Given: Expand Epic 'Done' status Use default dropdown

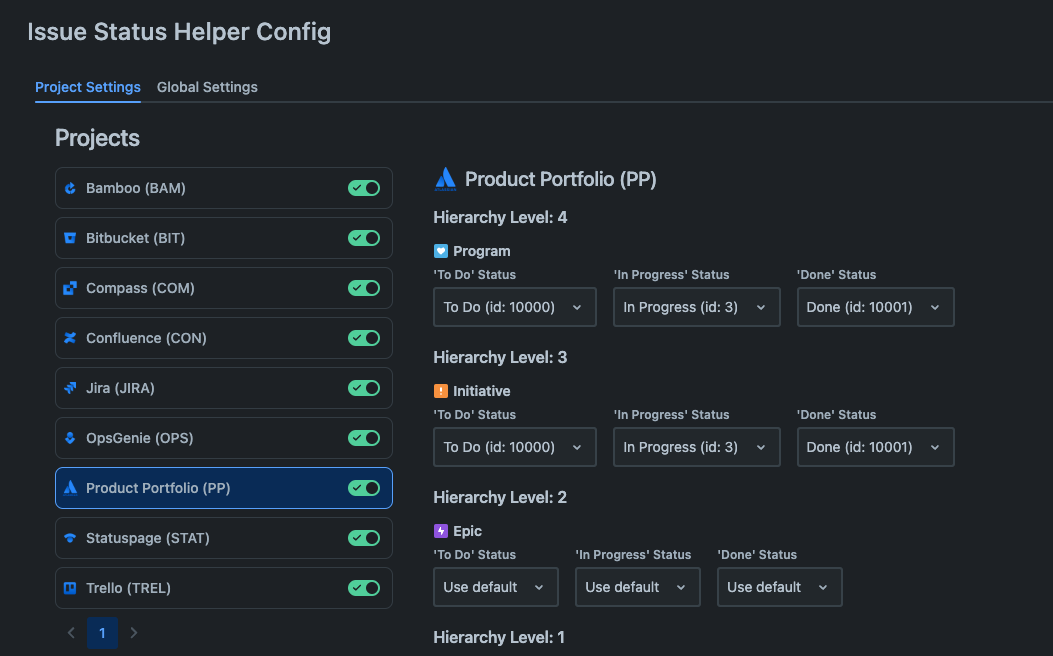Looking at the screenshot, I should [x=780, y=587].
